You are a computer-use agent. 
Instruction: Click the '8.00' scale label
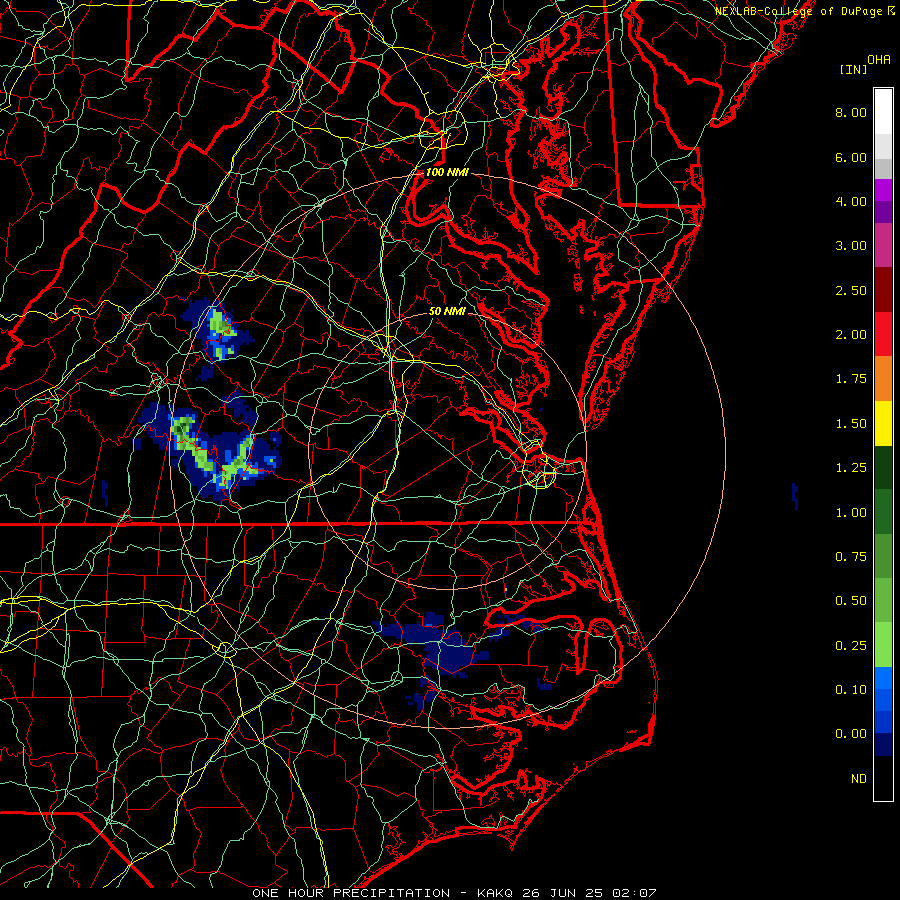pos(851,112)
